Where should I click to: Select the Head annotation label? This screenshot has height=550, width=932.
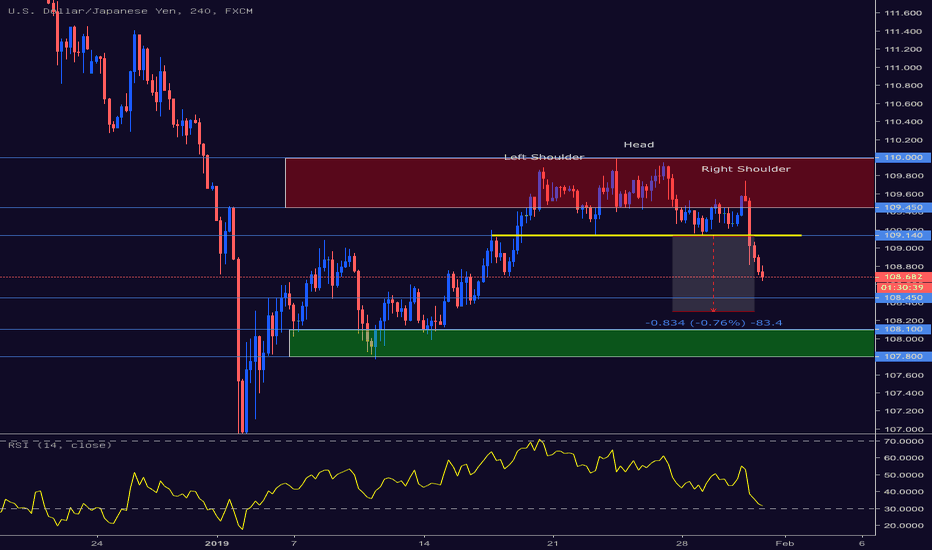pyautogui.click(x=638, y=144)
